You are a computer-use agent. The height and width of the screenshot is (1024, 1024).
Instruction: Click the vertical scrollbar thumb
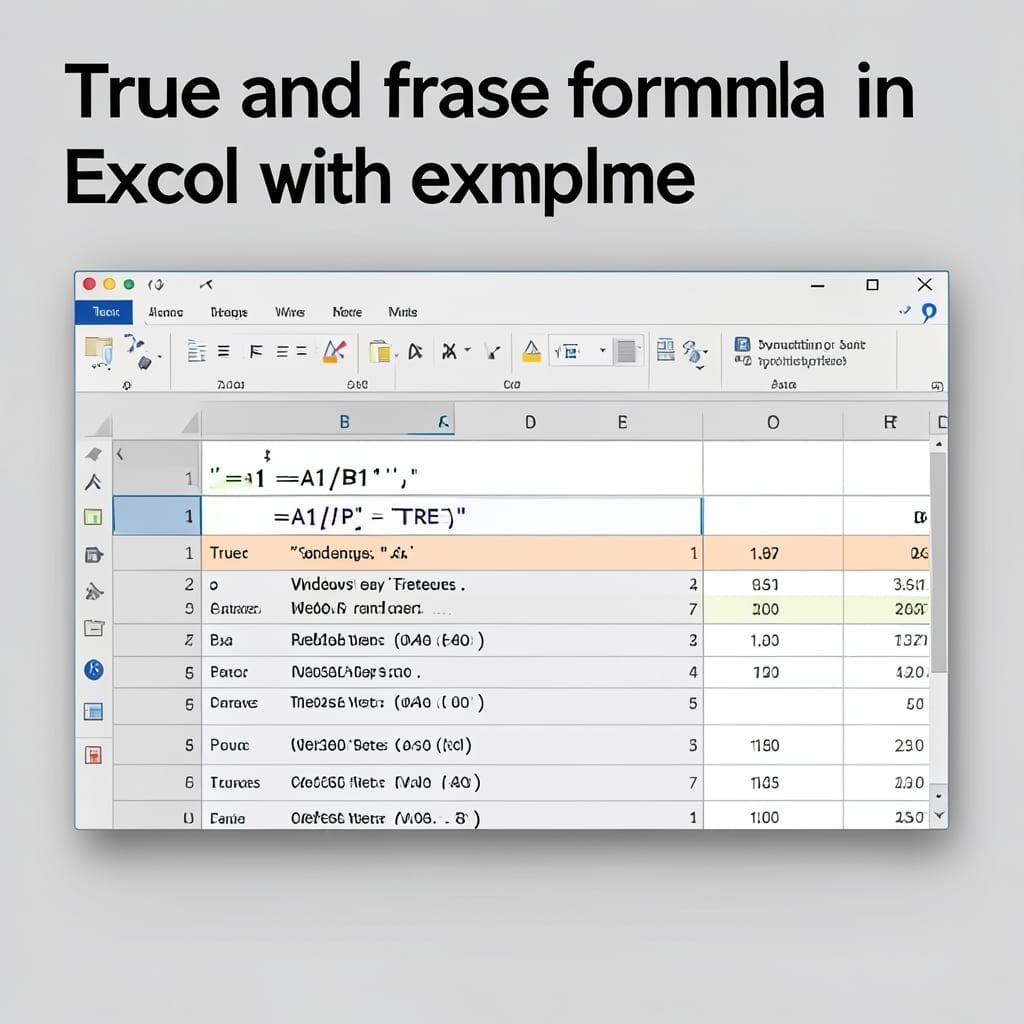[938, 562]
